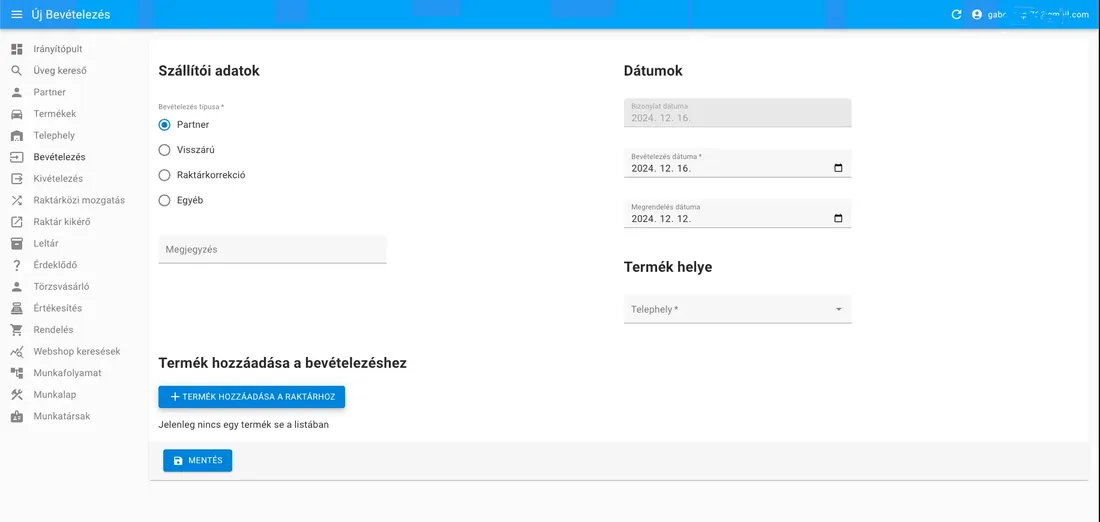Focus the Megjegyzés input field
This screenshot has width=1100, height=522.
pos(272,249)
